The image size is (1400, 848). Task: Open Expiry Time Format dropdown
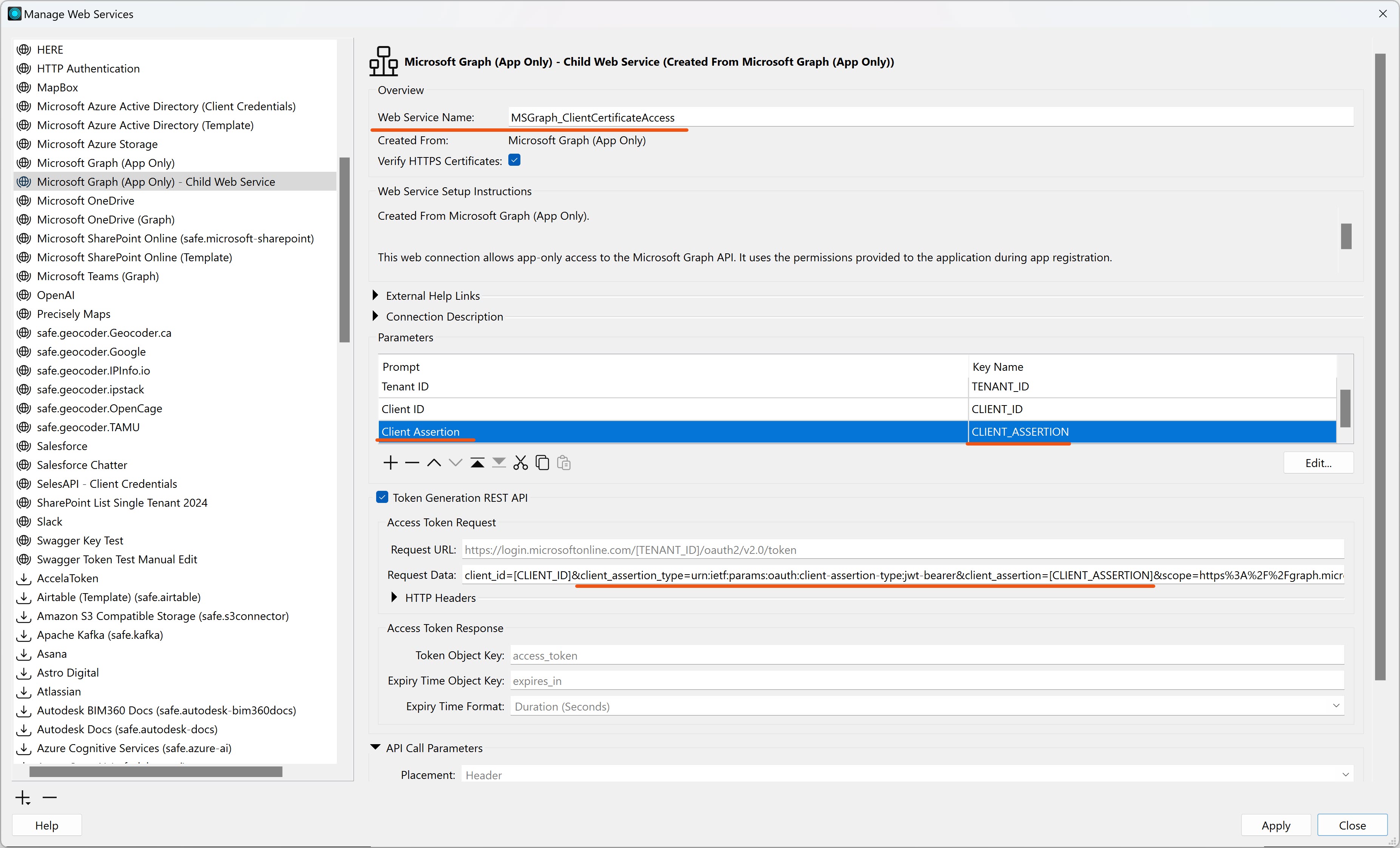(927, 706)
